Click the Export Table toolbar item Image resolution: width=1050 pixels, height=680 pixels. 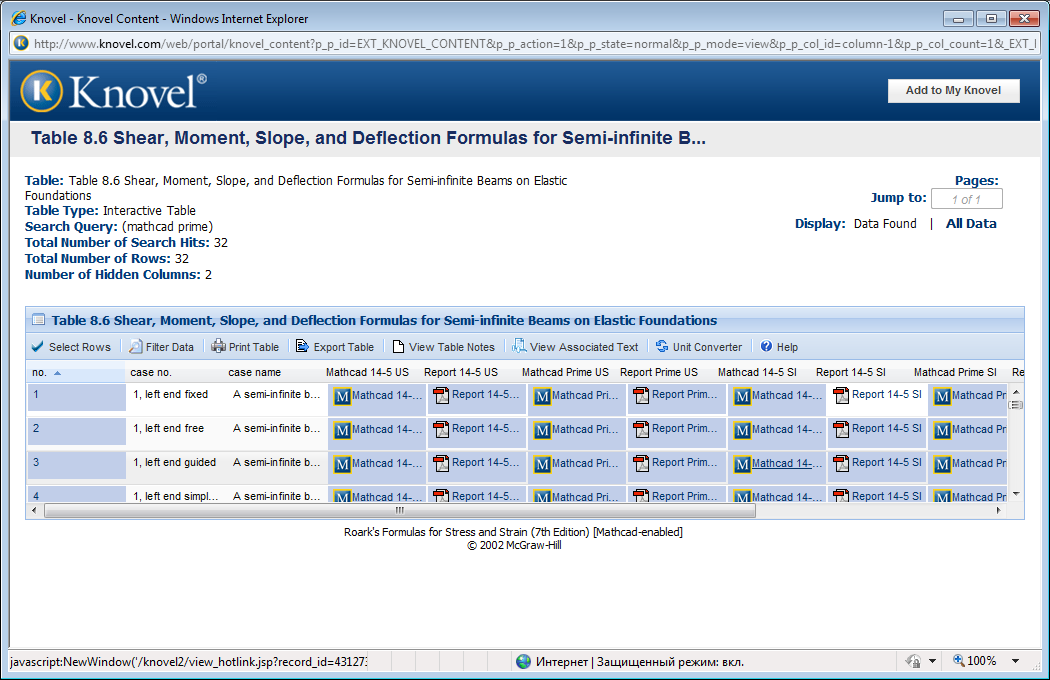point(335,346)
